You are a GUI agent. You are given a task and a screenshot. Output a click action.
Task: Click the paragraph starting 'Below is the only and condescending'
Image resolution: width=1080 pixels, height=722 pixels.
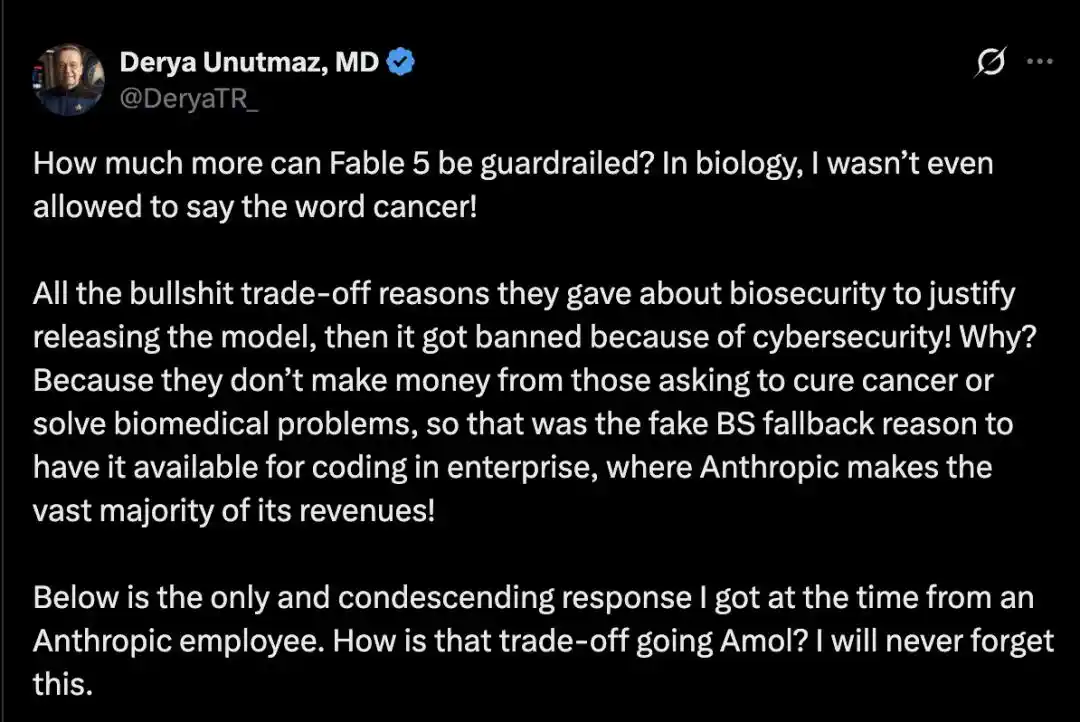click(x=543, y=641)
